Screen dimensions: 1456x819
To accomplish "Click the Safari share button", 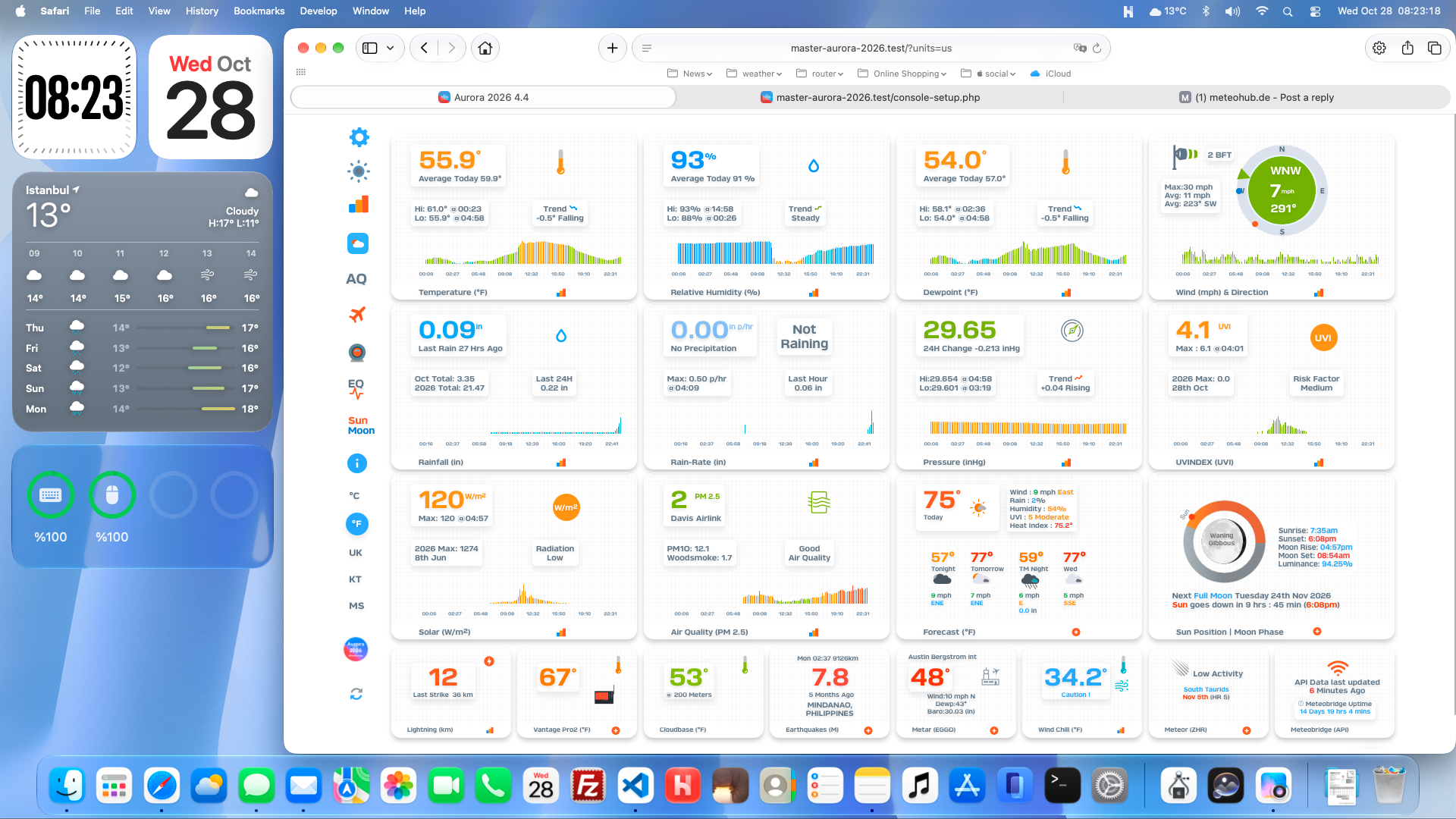I will click(1407, 48).
